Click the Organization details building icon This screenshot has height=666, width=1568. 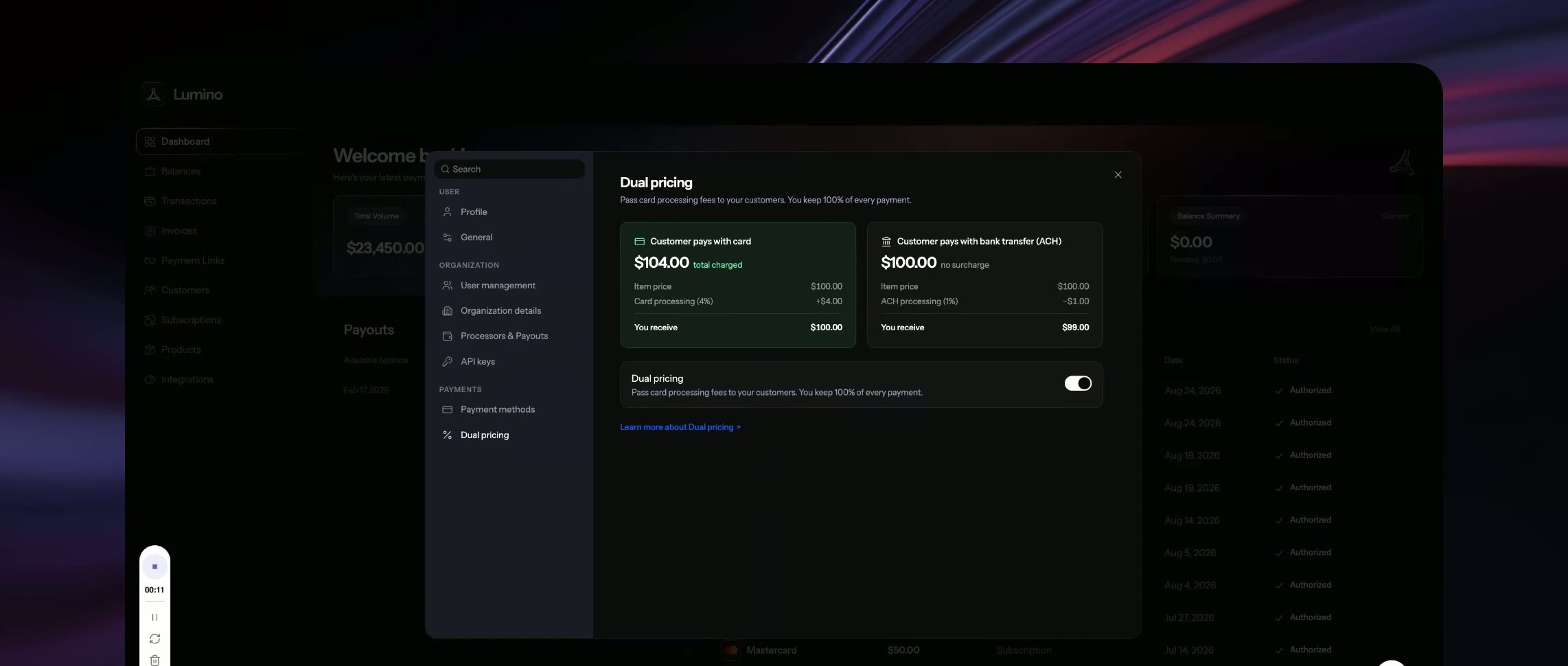[447, 311]
